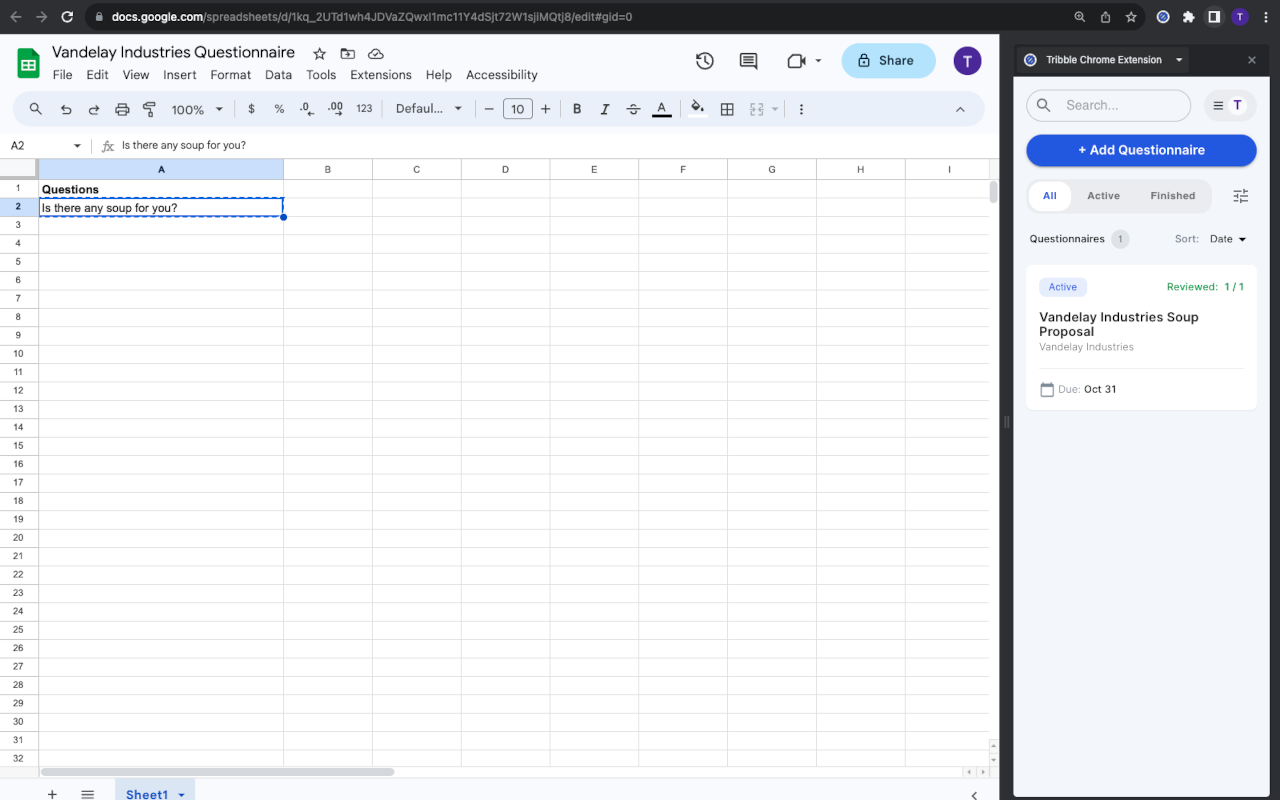Select column B header
This screenshot has height=800, width=1280.
(x=327, y=170)
